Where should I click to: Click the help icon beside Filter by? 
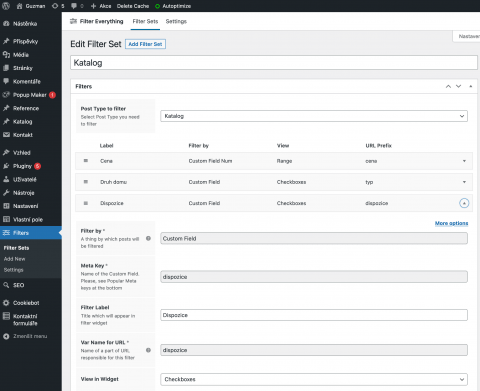pos(148,238)
